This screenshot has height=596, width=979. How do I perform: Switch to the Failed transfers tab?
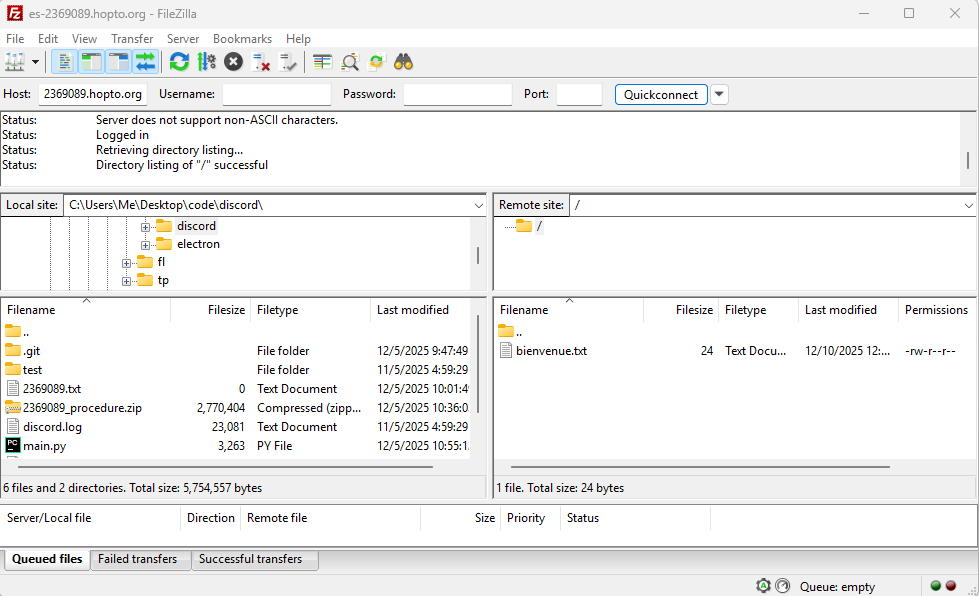click(137, 560)
